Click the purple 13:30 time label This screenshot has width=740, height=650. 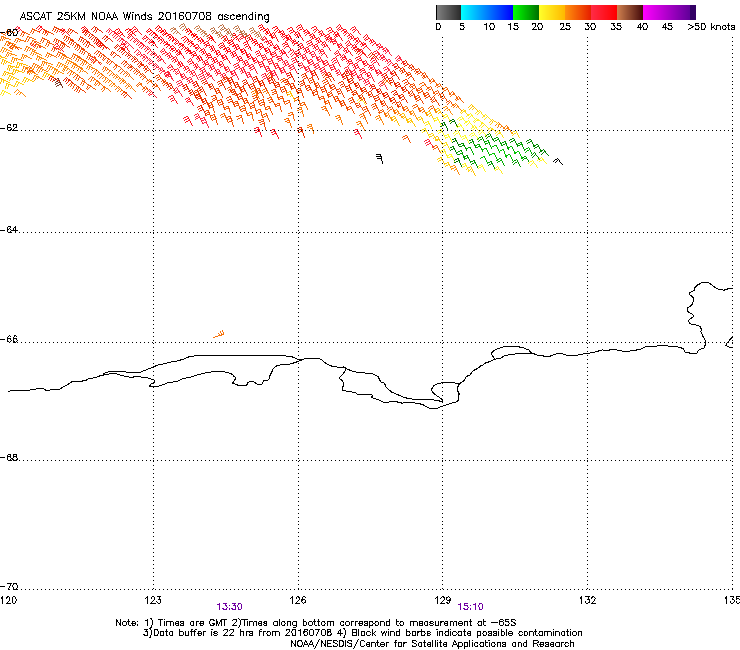click(x=229, y=607)
